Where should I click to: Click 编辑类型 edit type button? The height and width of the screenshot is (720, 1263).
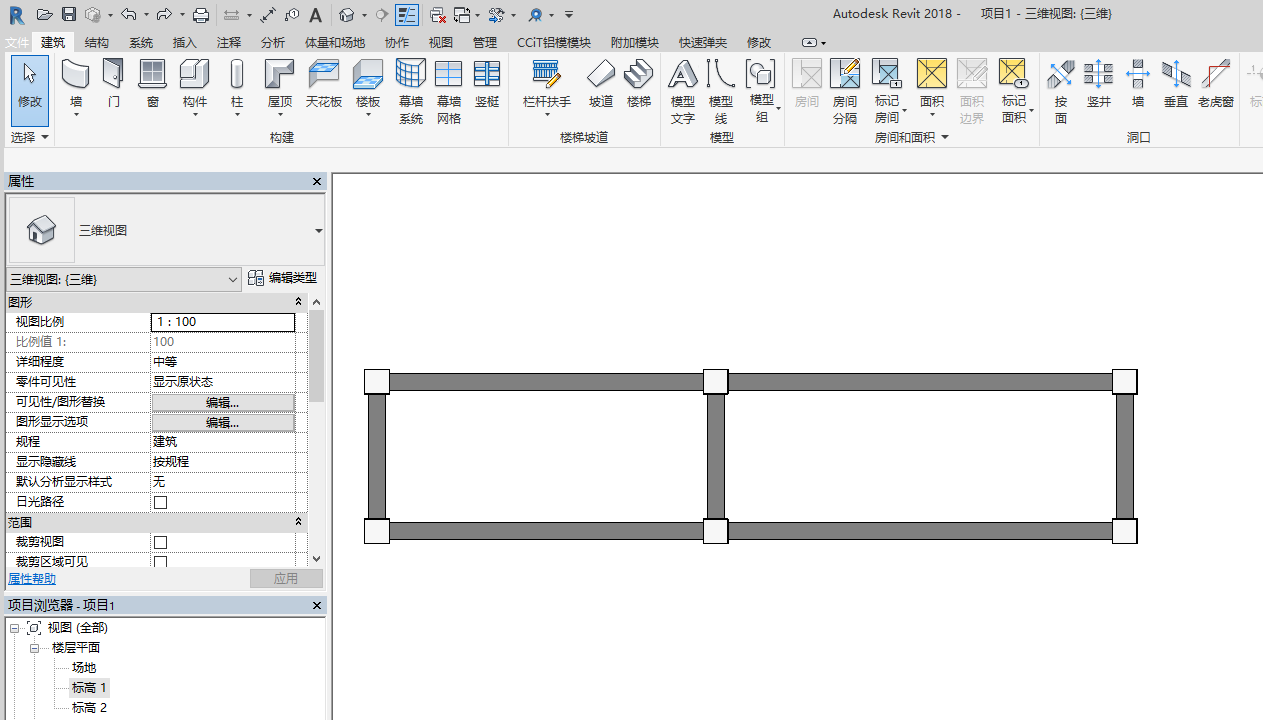coord(283,278)
